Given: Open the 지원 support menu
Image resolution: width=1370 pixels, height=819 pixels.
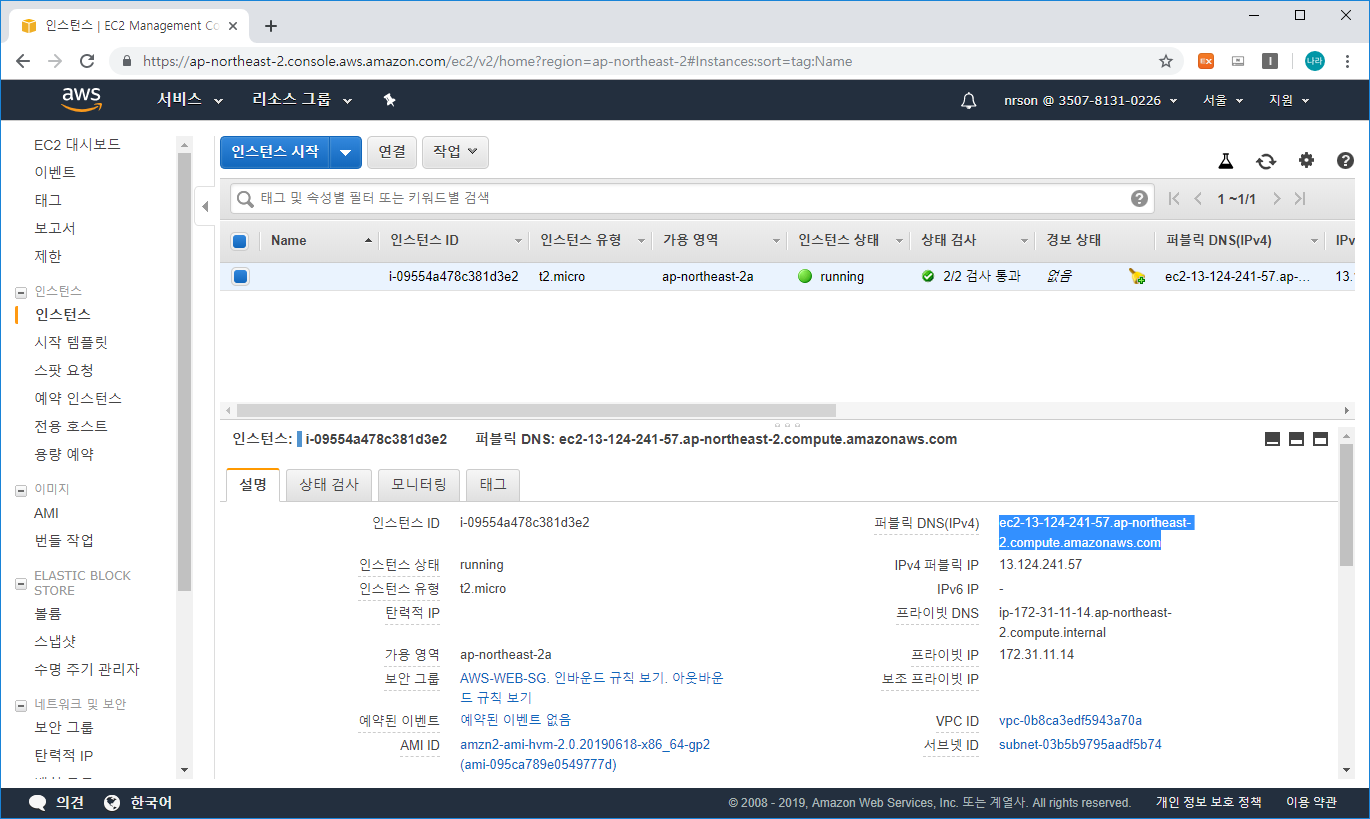Looking at the screenshot, I should point(1289,100).
